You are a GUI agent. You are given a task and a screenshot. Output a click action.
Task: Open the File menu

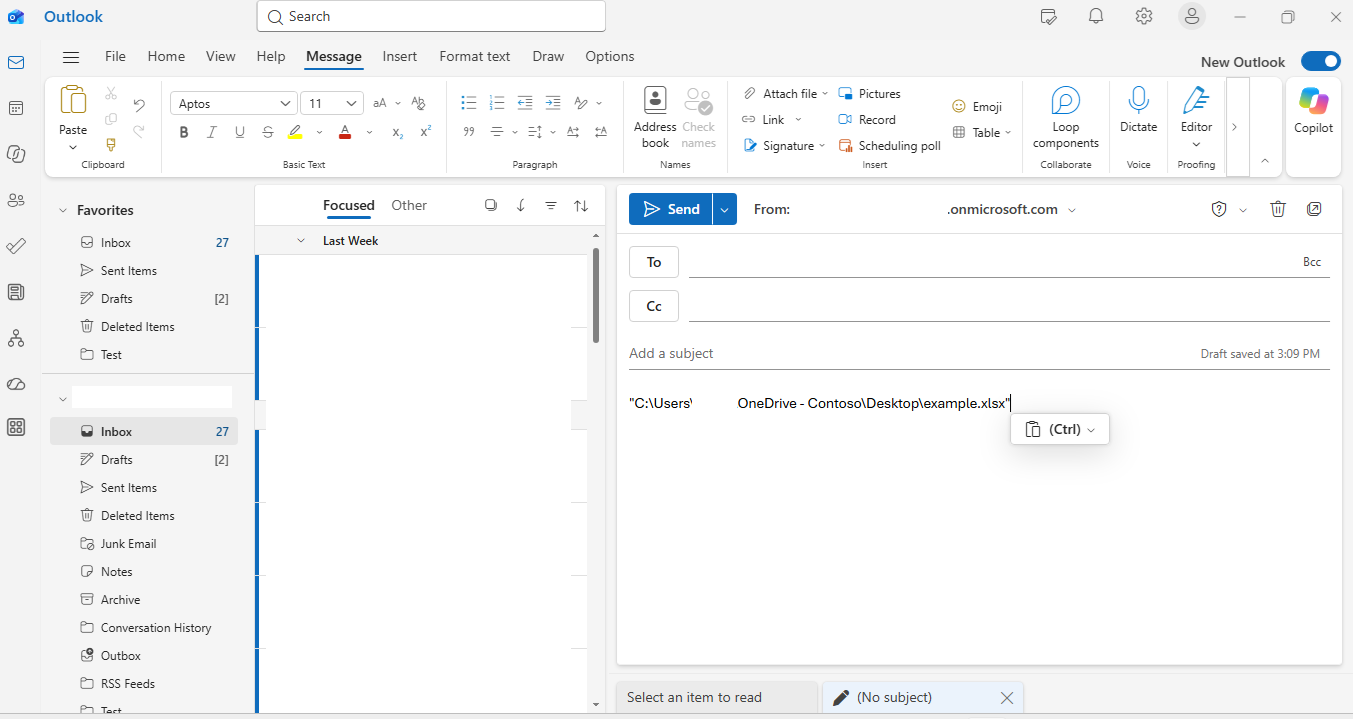(116, 57)
